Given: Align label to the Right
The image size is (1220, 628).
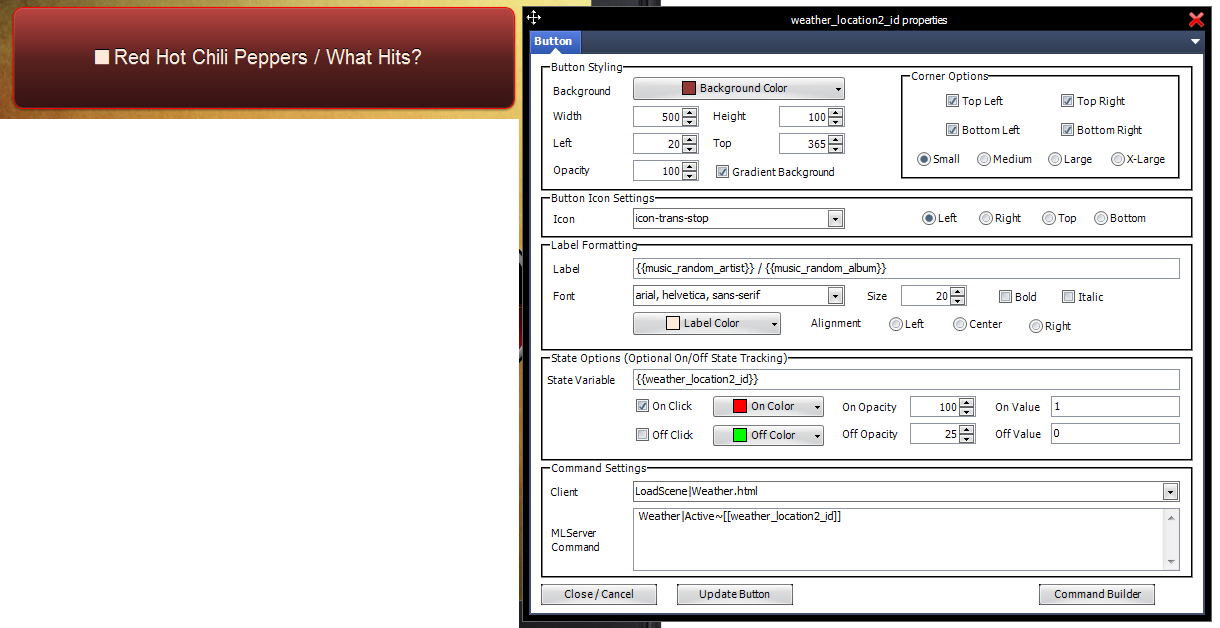Looking at the screenshot, I should click(1036, 325).
